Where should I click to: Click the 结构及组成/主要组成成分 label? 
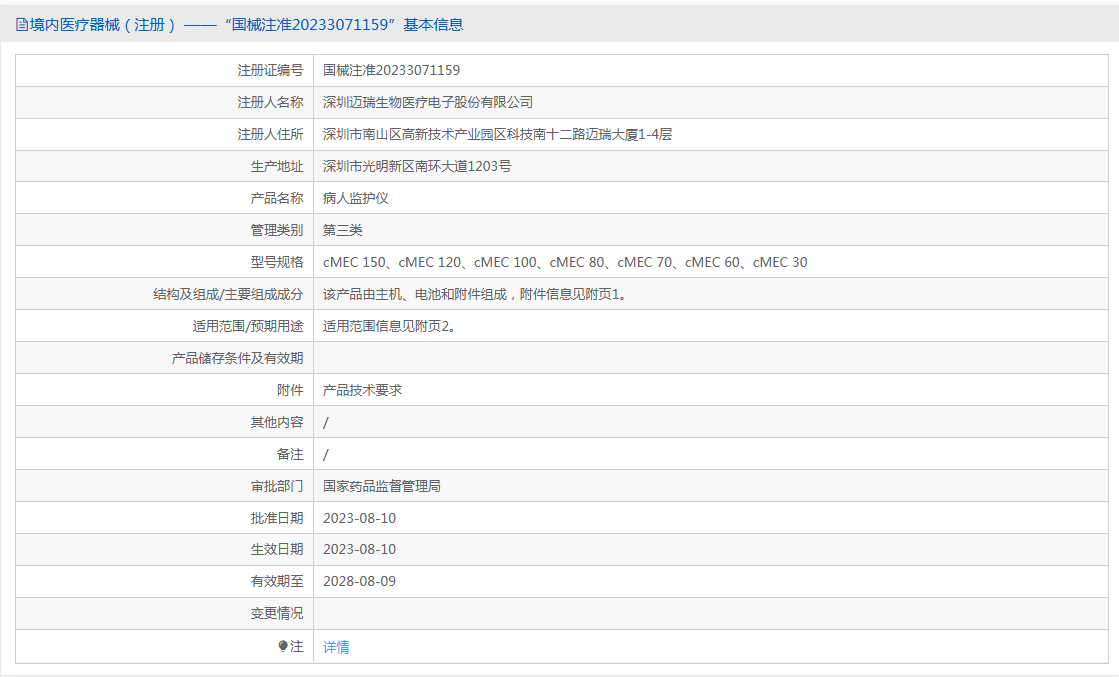[x=228, y=295]
